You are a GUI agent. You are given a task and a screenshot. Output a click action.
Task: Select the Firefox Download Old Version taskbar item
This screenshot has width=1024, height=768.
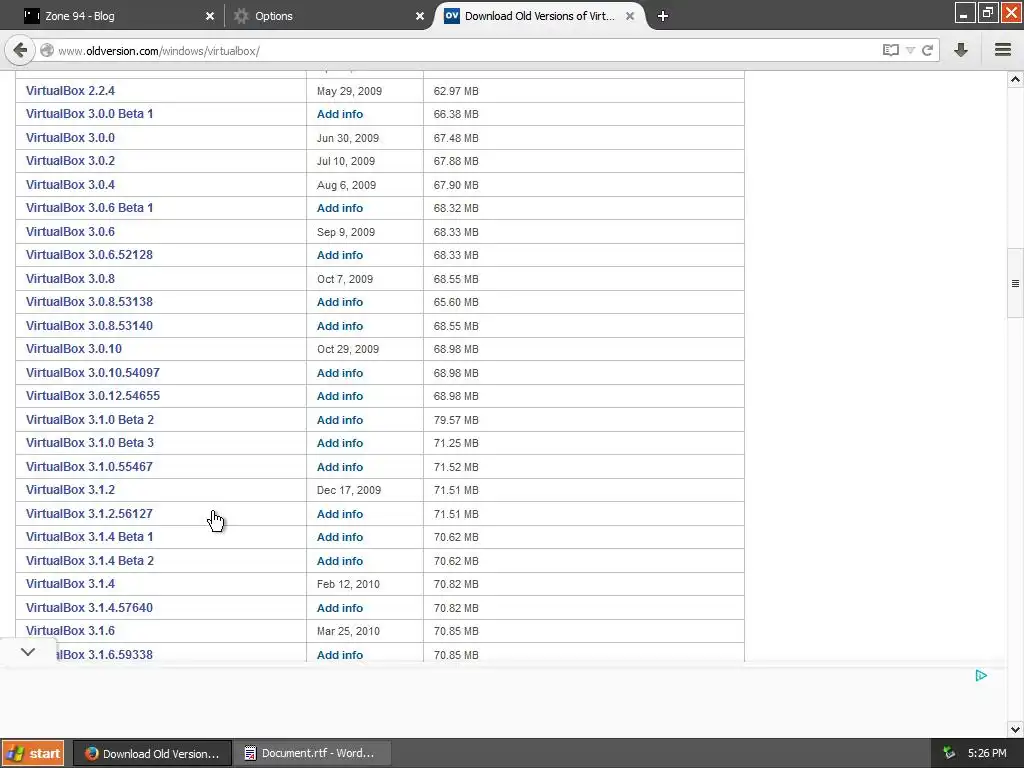click(x=152, y=753)
